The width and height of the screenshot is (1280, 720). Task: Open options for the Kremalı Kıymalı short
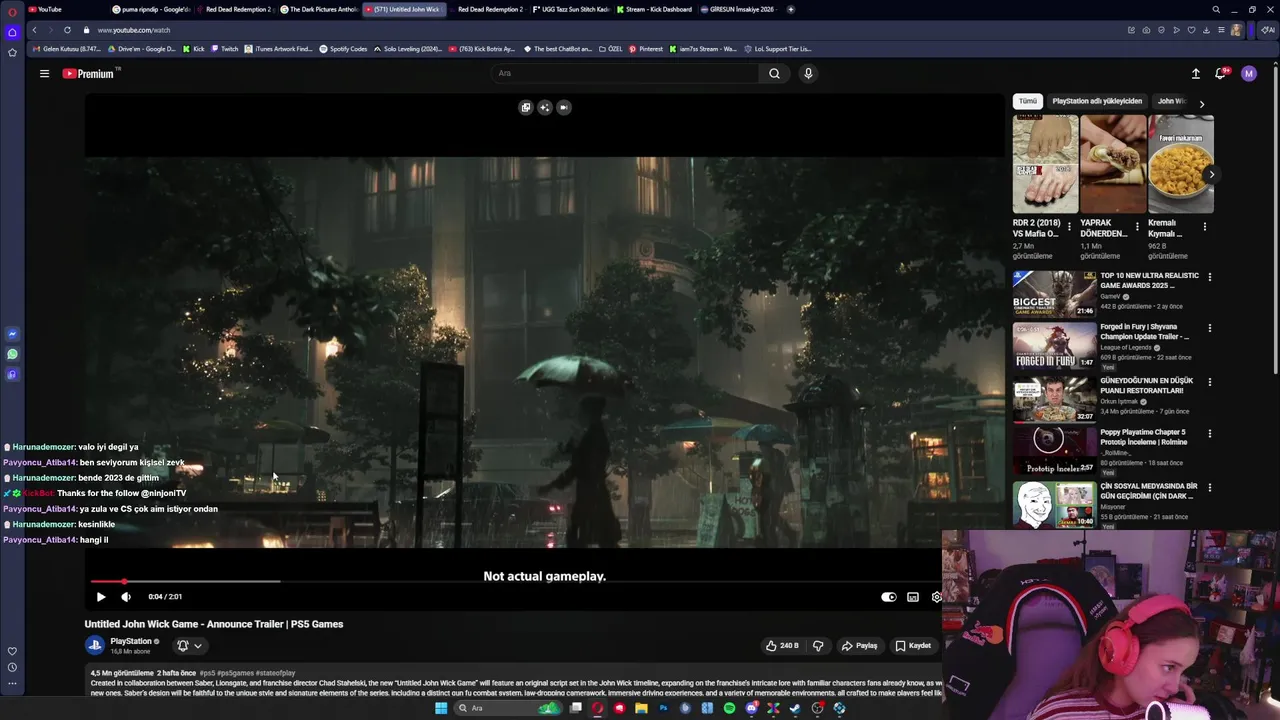tap(1205, 227)
